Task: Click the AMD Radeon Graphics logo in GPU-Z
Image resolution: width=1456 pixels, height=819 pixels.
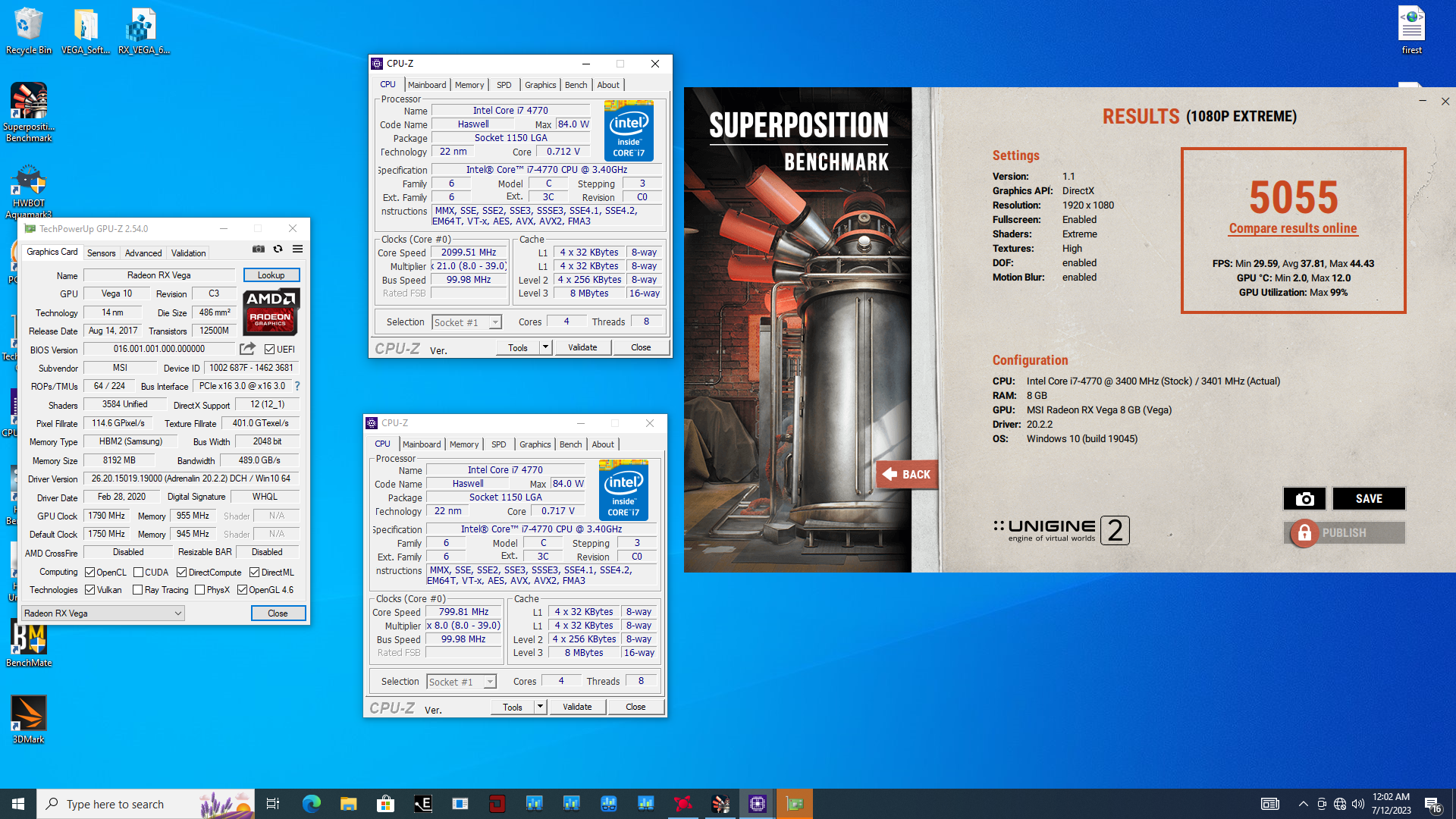Action: pyautogui.click(x=271, y=312)
